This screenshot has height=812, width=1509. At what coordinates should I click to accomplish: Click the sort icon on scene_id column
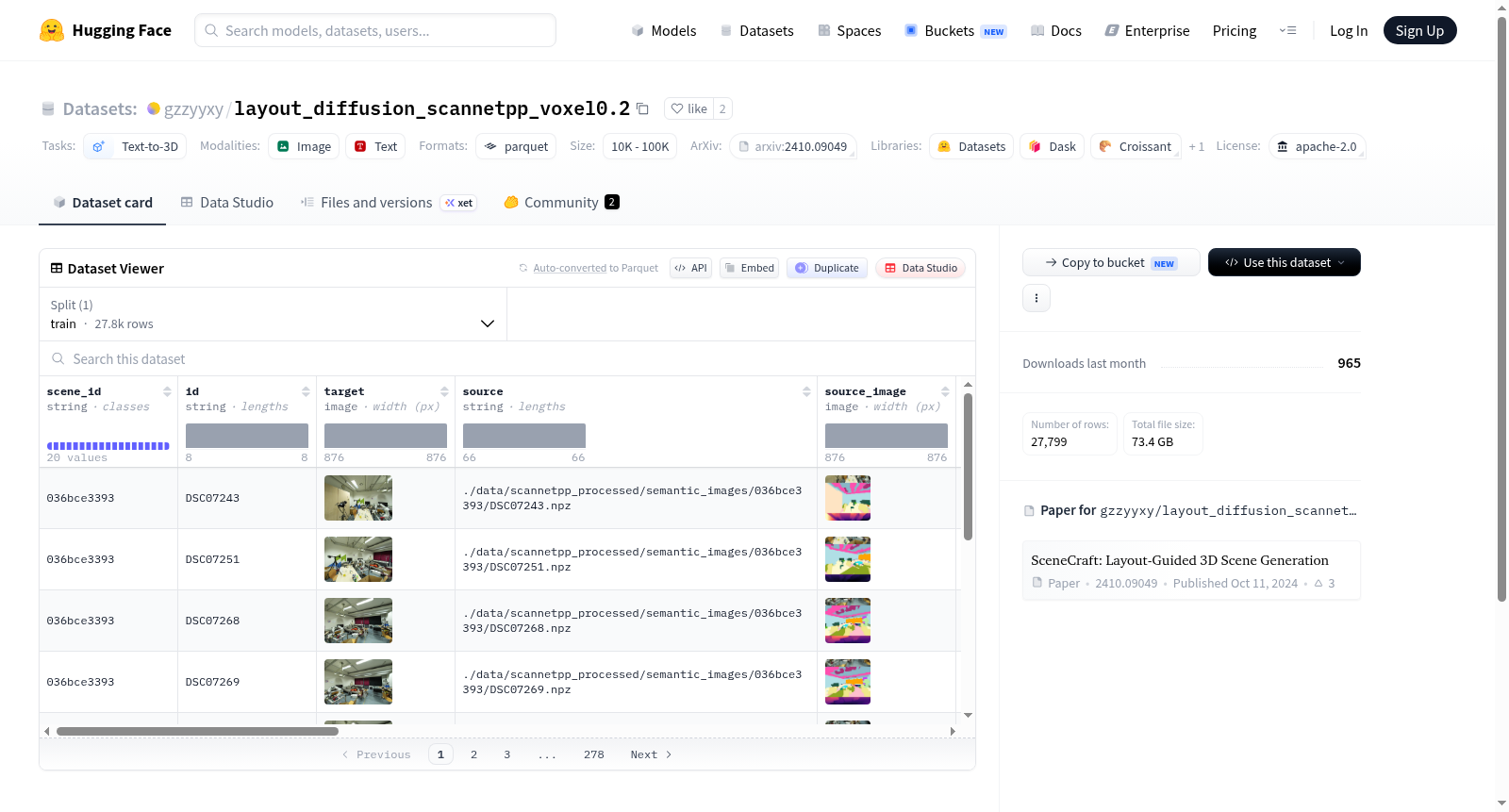pos(167,391)
